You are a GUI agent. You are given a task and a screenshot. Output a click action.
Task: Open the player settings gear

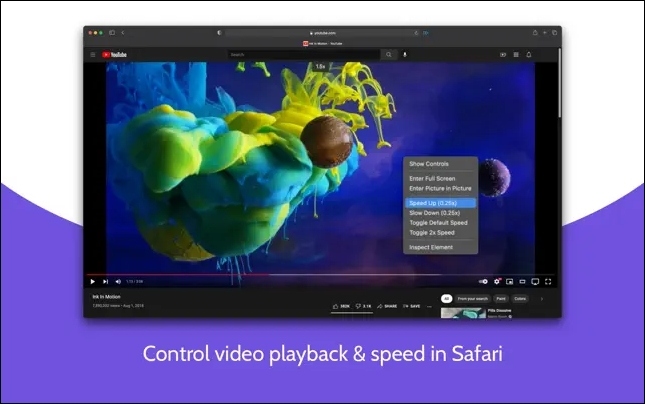point(497,281)
